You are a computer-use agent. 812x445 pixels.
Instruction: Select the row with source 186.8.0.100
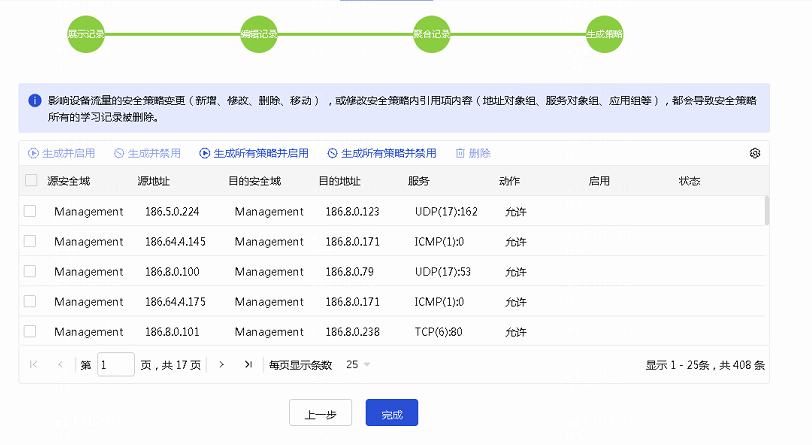30,271
